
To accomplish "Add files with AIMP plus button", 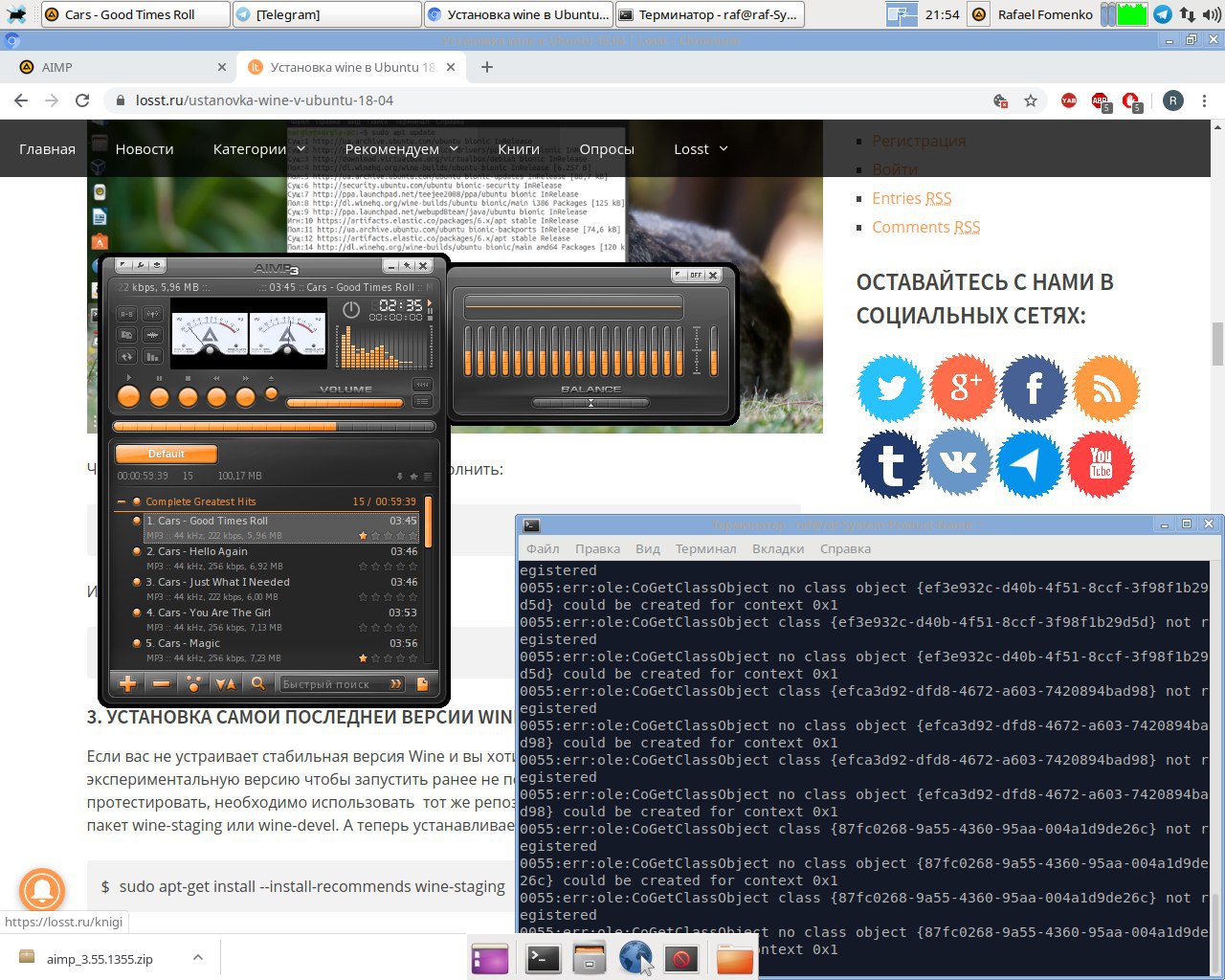I will 127,683.
